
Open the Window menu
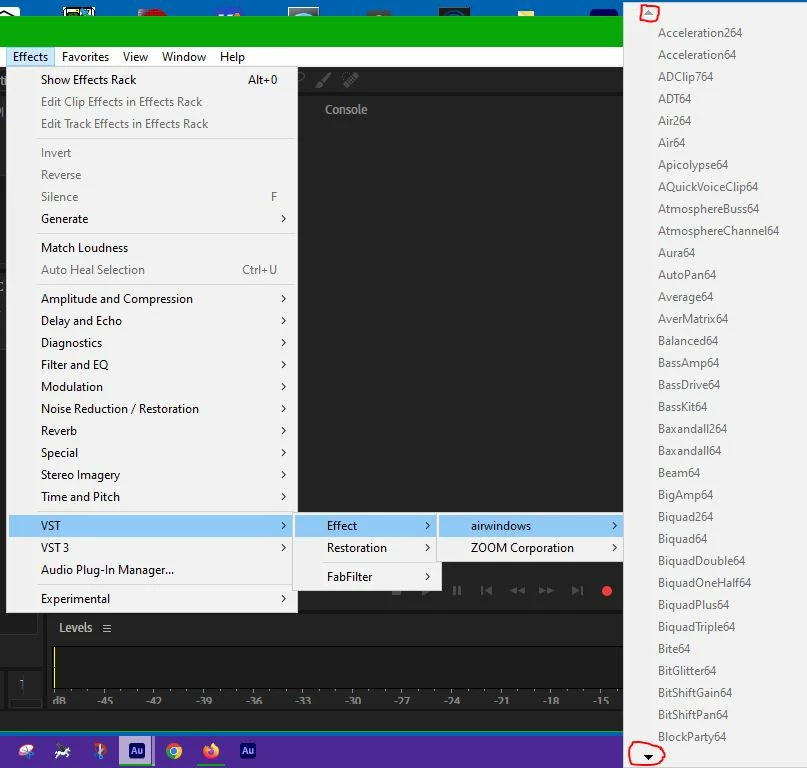click(184, 57)
